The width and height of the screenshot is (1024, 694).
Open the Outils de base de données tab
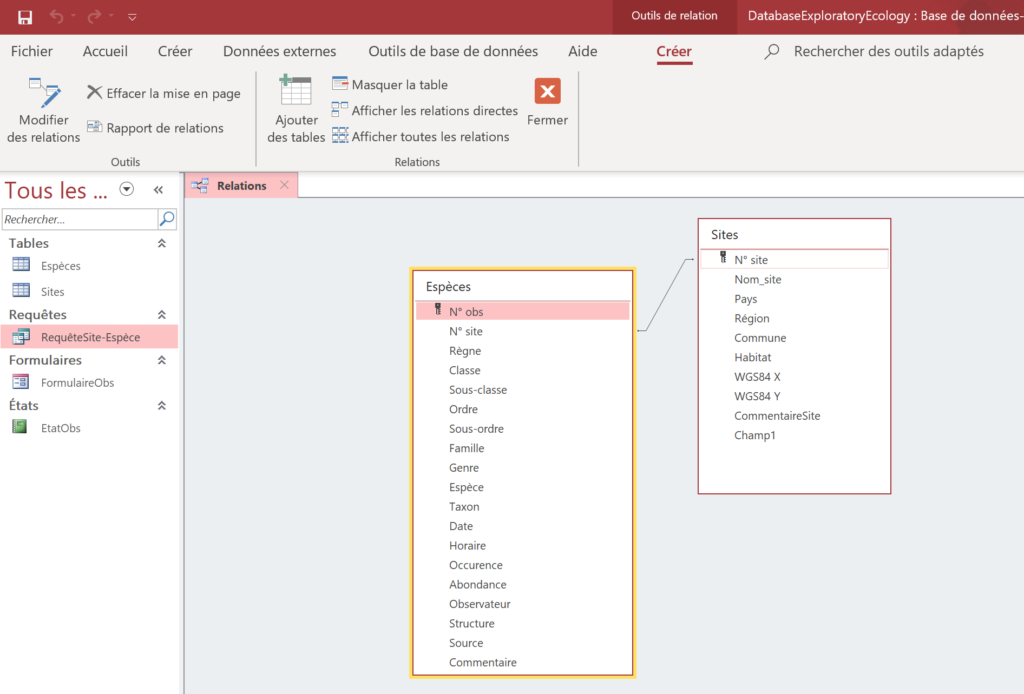pos(453,52)
